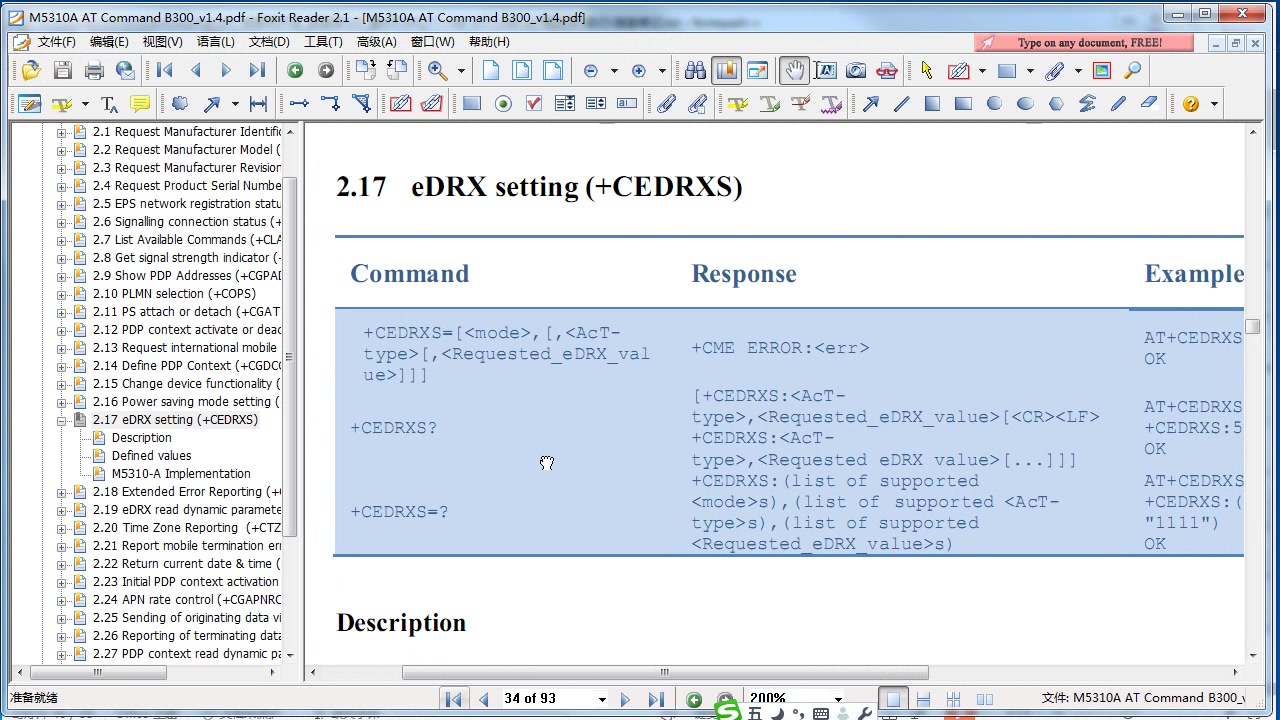
Task: Click next page arrow in status bar
Action: (x=626, y=699)
